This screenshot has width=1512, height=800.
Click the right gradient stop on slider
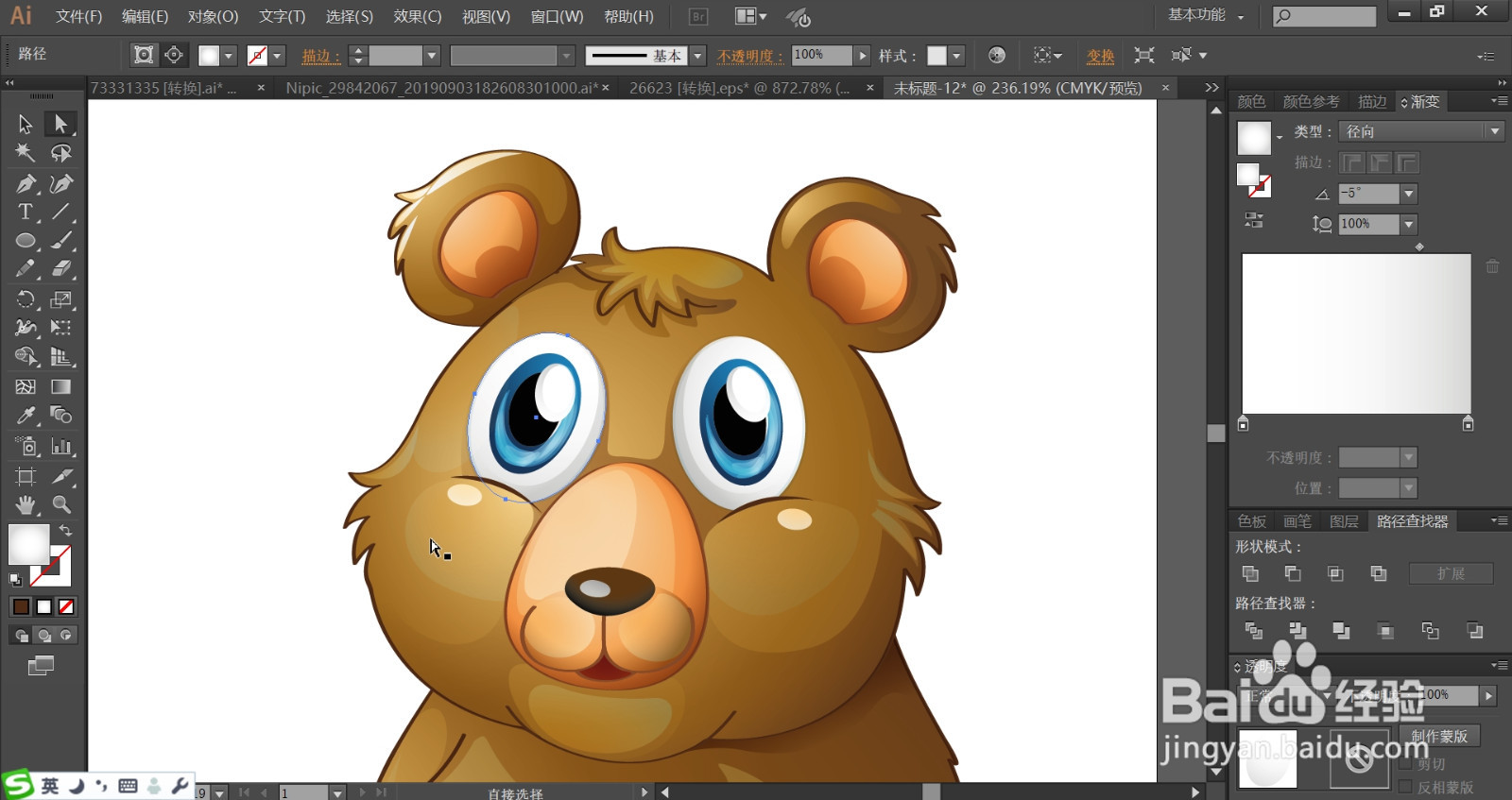coord(1468,424)
